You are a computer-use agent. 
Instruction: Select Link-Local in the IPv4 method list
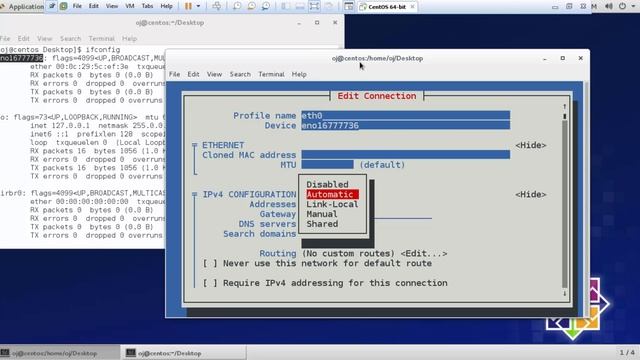coord(332,204)
